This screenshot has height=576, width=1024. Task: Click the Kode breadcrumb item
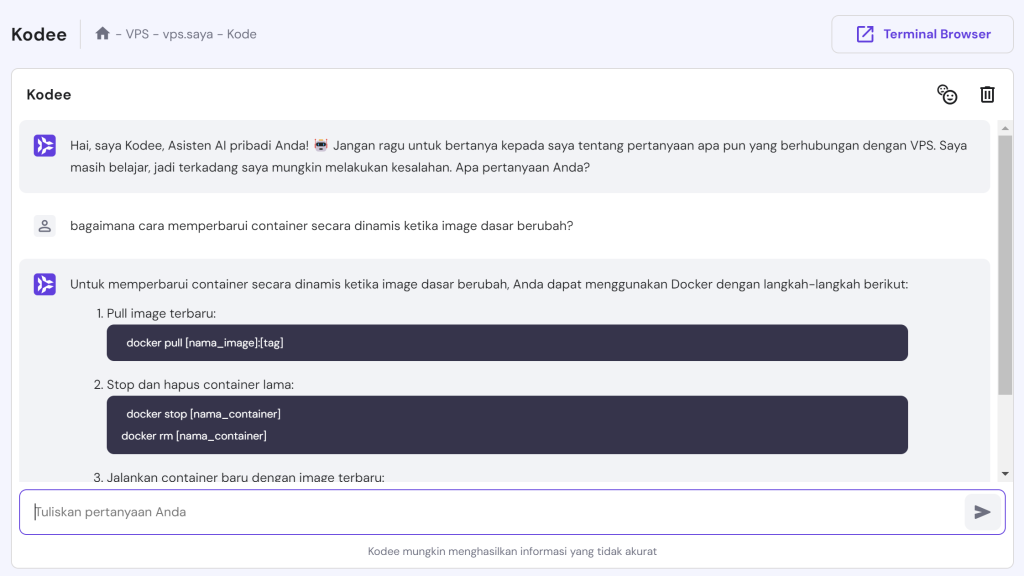[x=240, y=33]
